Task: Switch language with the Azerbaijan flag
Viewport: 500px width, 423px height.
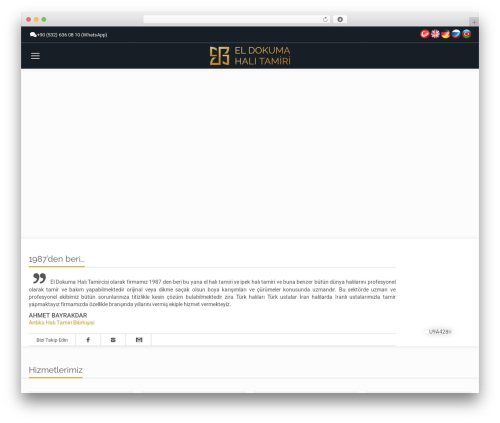Action: click(466, 34)
